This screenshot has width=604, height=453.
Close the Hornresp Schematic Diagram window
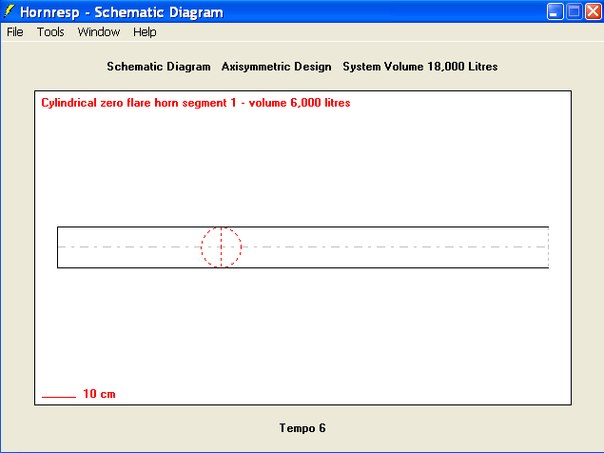[592, 12]
